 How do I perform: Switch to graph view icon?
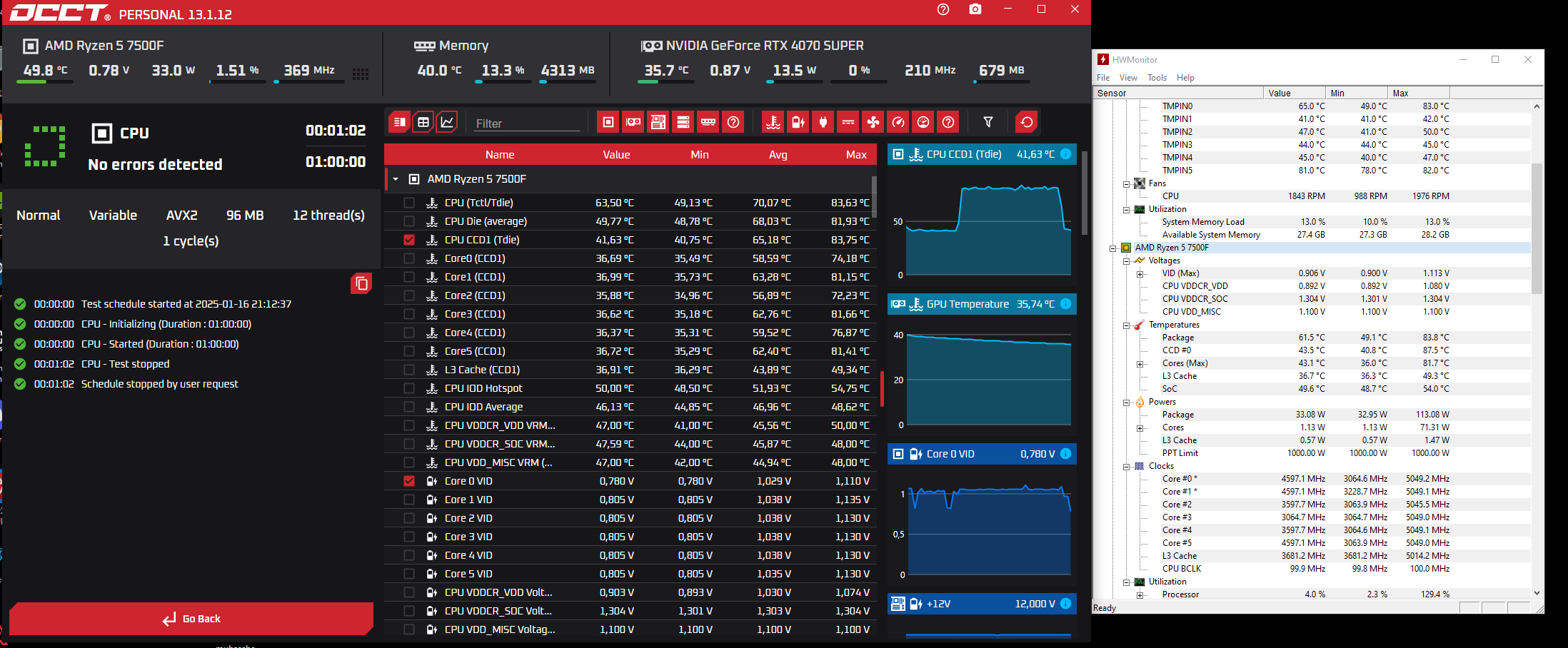(x=447, y=122)
